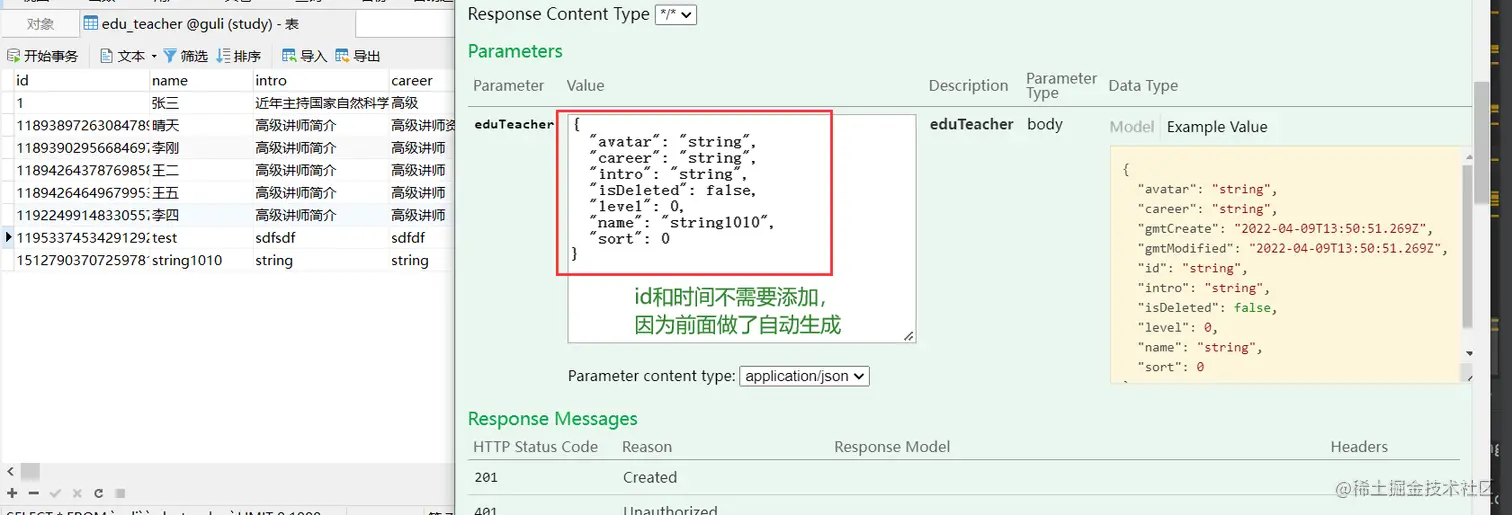
Task: Add a record with the plus icon
Action: [x=12, y=493]
